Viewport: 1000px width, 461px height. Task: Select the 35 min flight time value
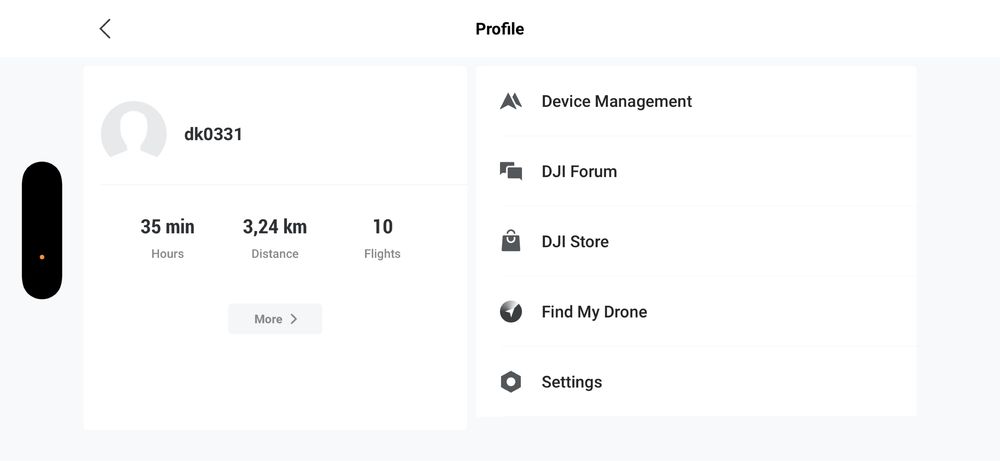point(168,226)
